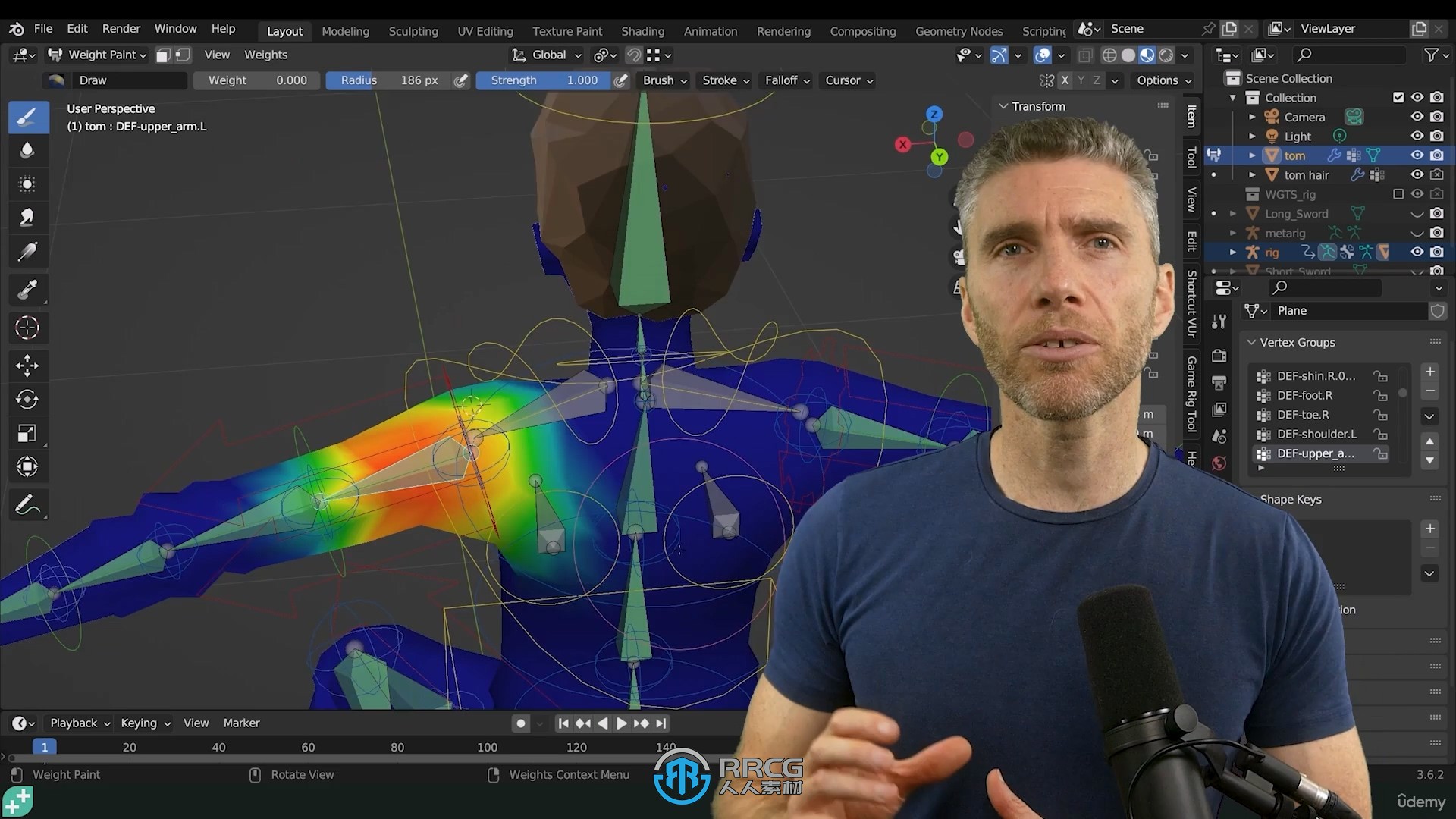
Task: Switch to wireframe viewport shading
Action: [x=1109, y=55]
